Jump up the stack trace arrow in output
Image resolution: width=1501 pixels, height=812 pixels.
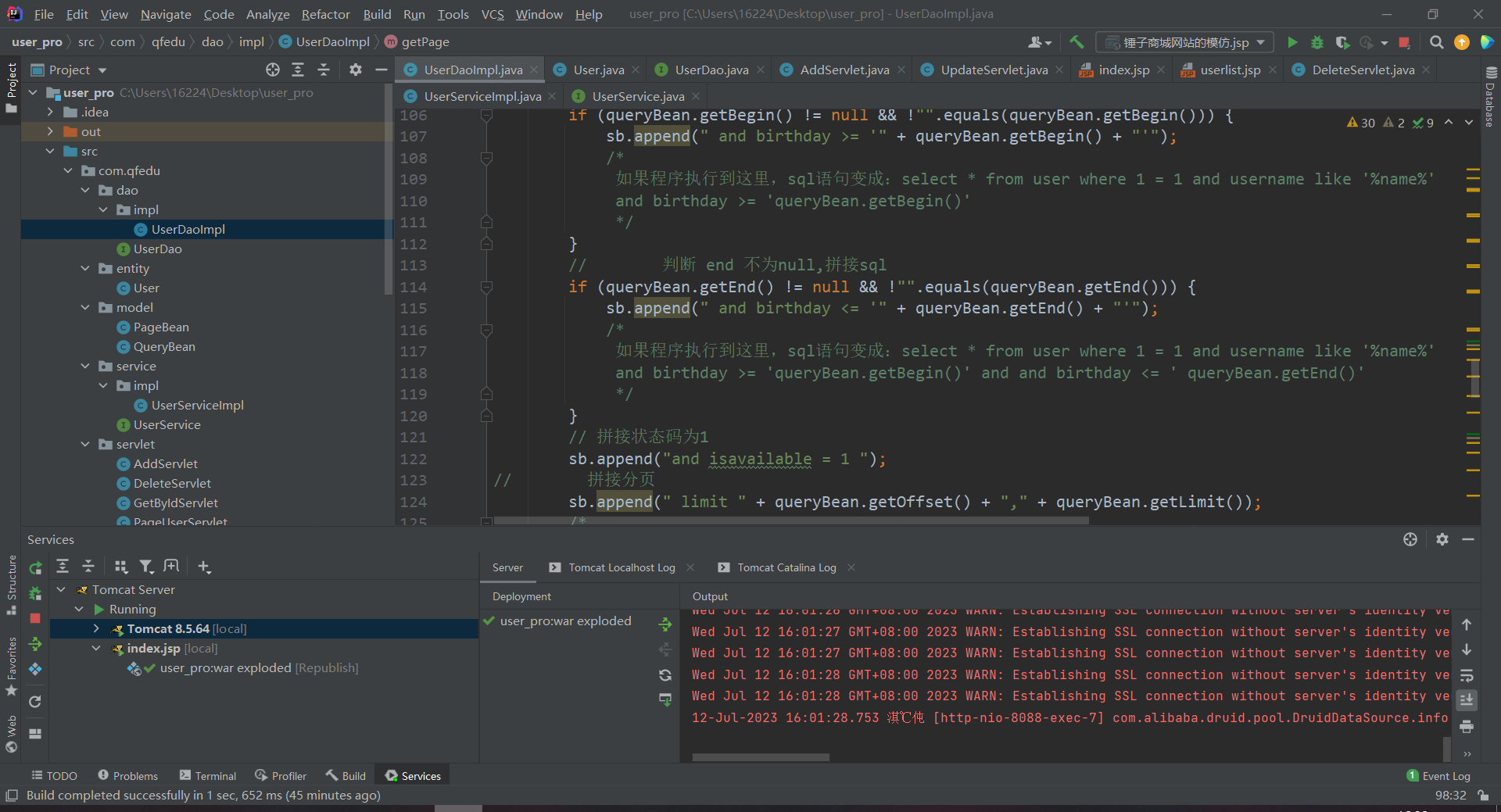(1467, 624)
